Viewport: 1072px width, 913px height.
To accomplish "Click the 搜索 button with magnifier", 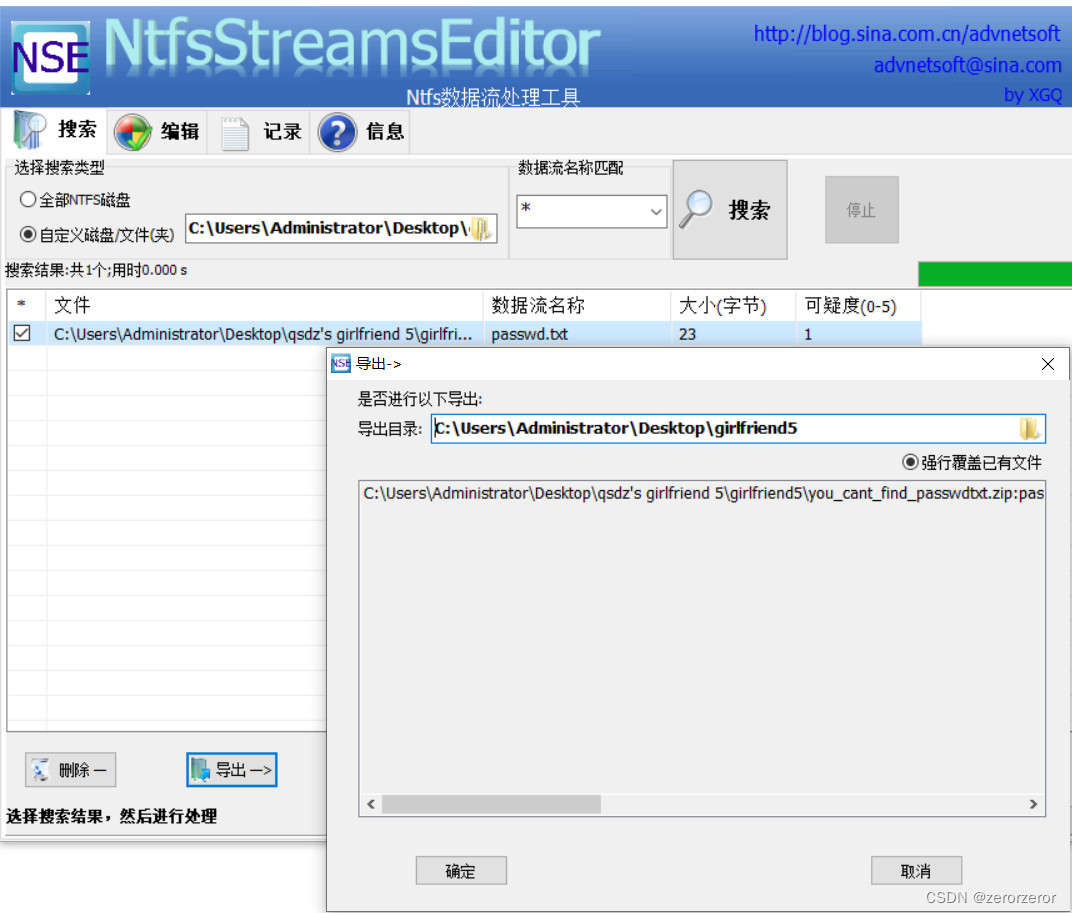I will point(729,210).
